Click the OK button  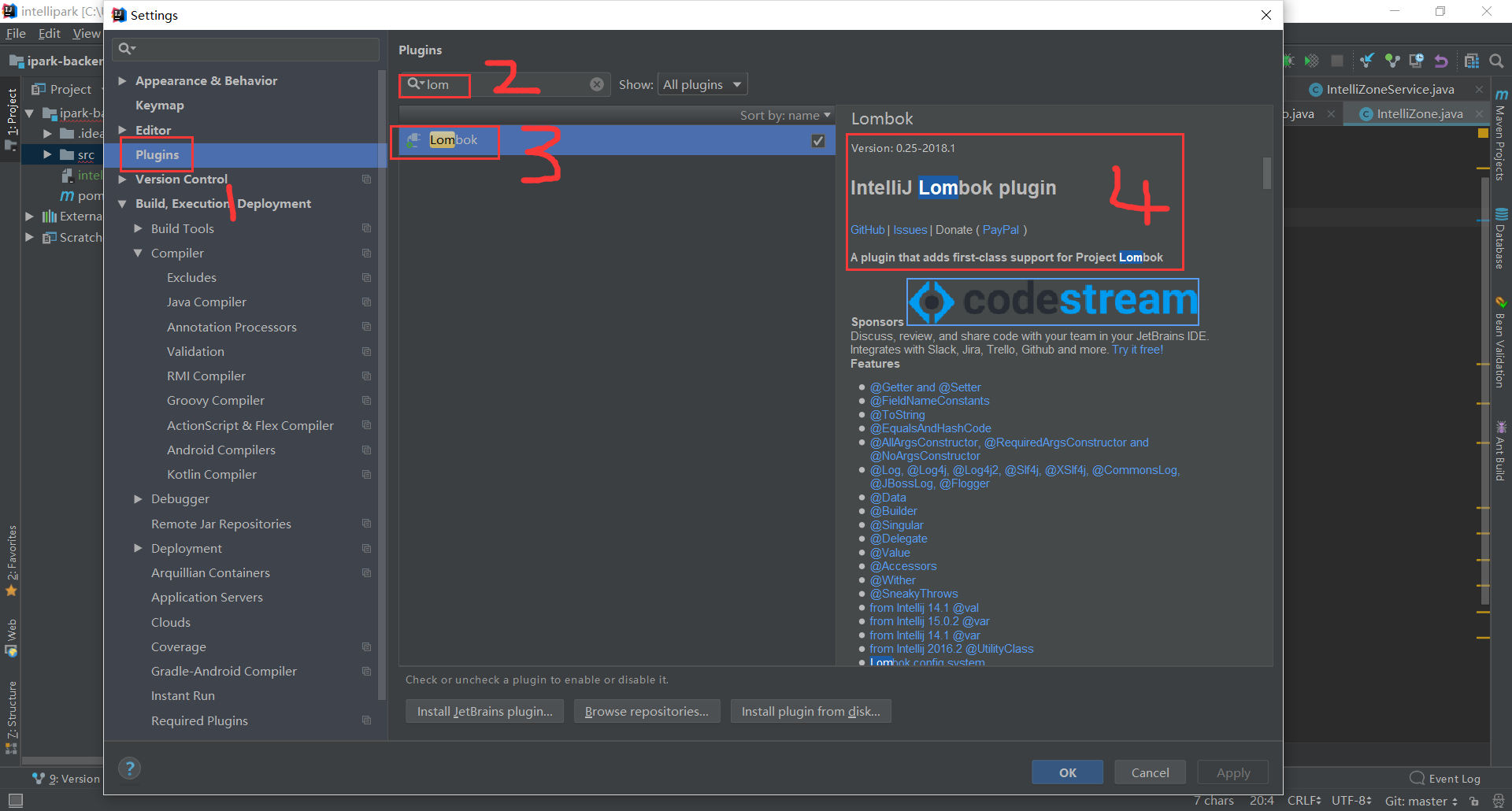[x=1067, y=772]
